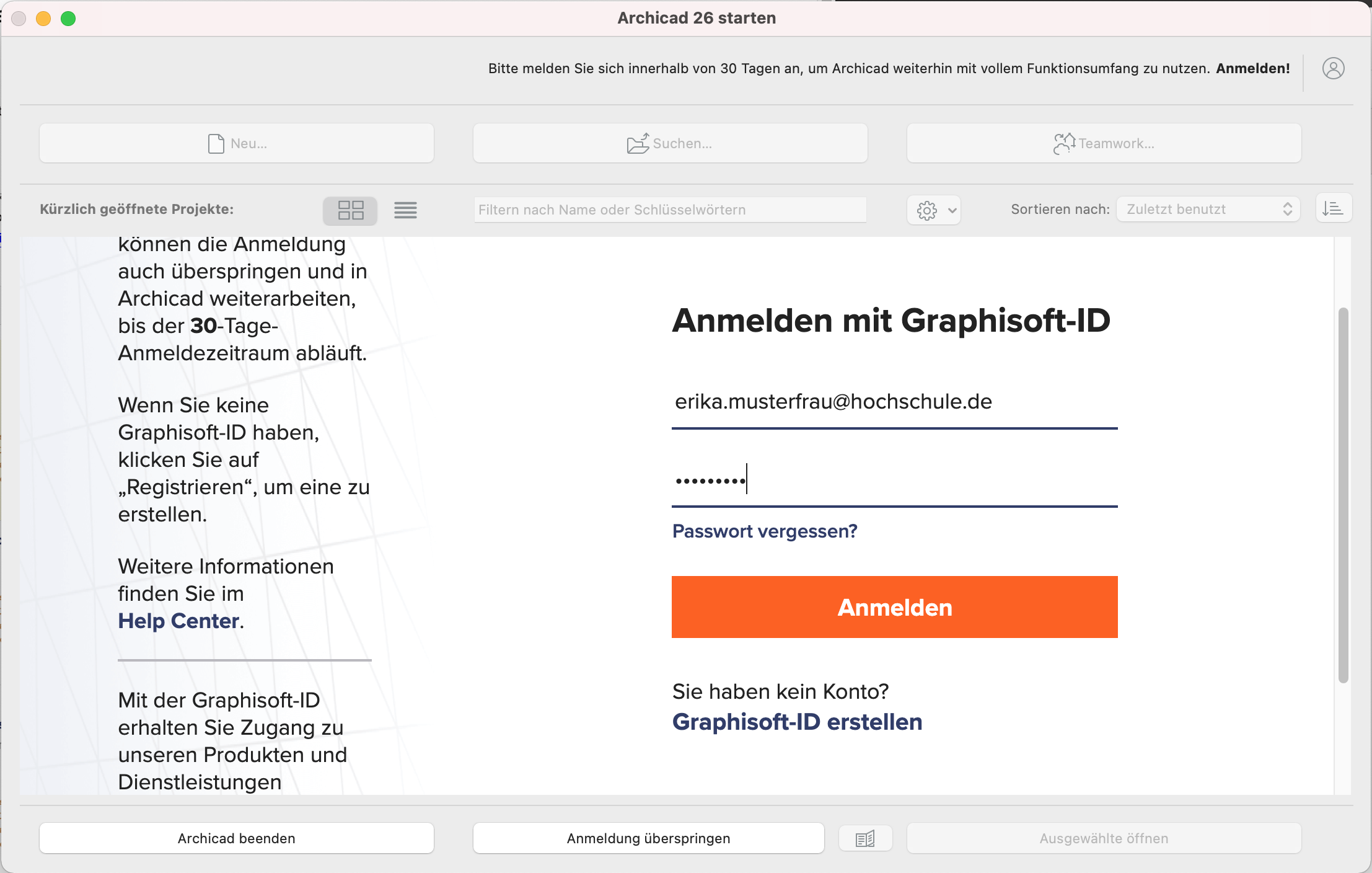Click Anmeldung überspringen button
The image size is (1372, 873).
648,838
